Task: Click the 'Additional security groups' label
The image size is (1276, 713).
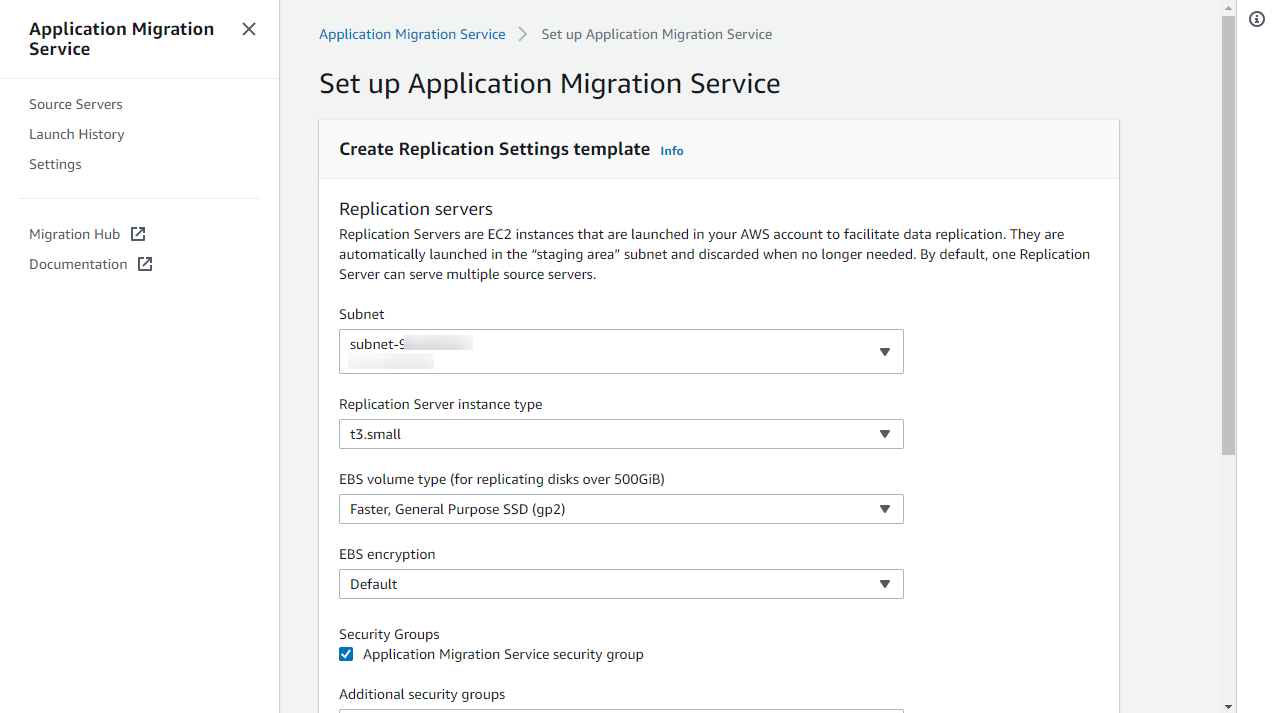Action: tap(422, 694)
